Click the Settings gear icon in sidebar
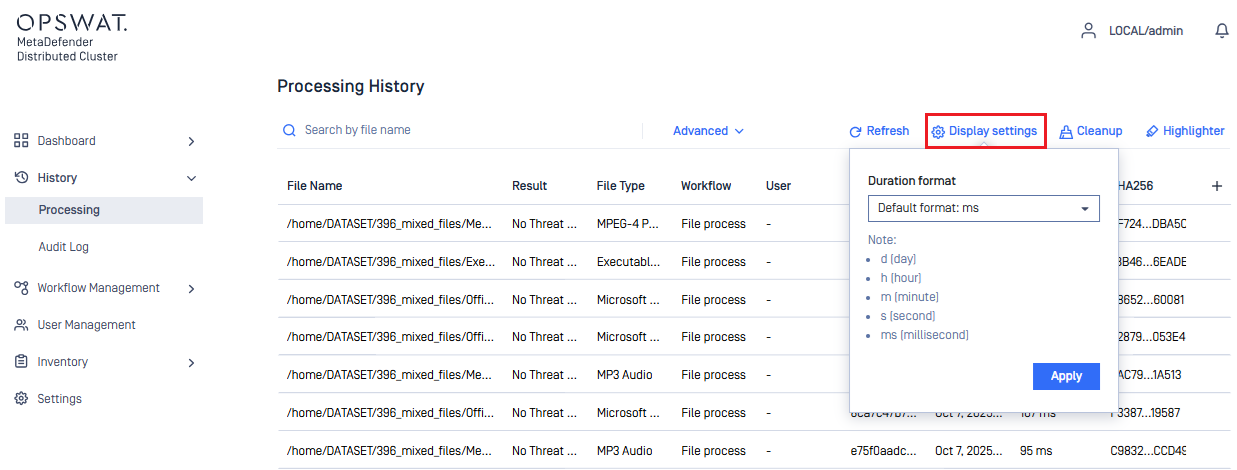Screen dimensions: 1237x470 [21, 399]
